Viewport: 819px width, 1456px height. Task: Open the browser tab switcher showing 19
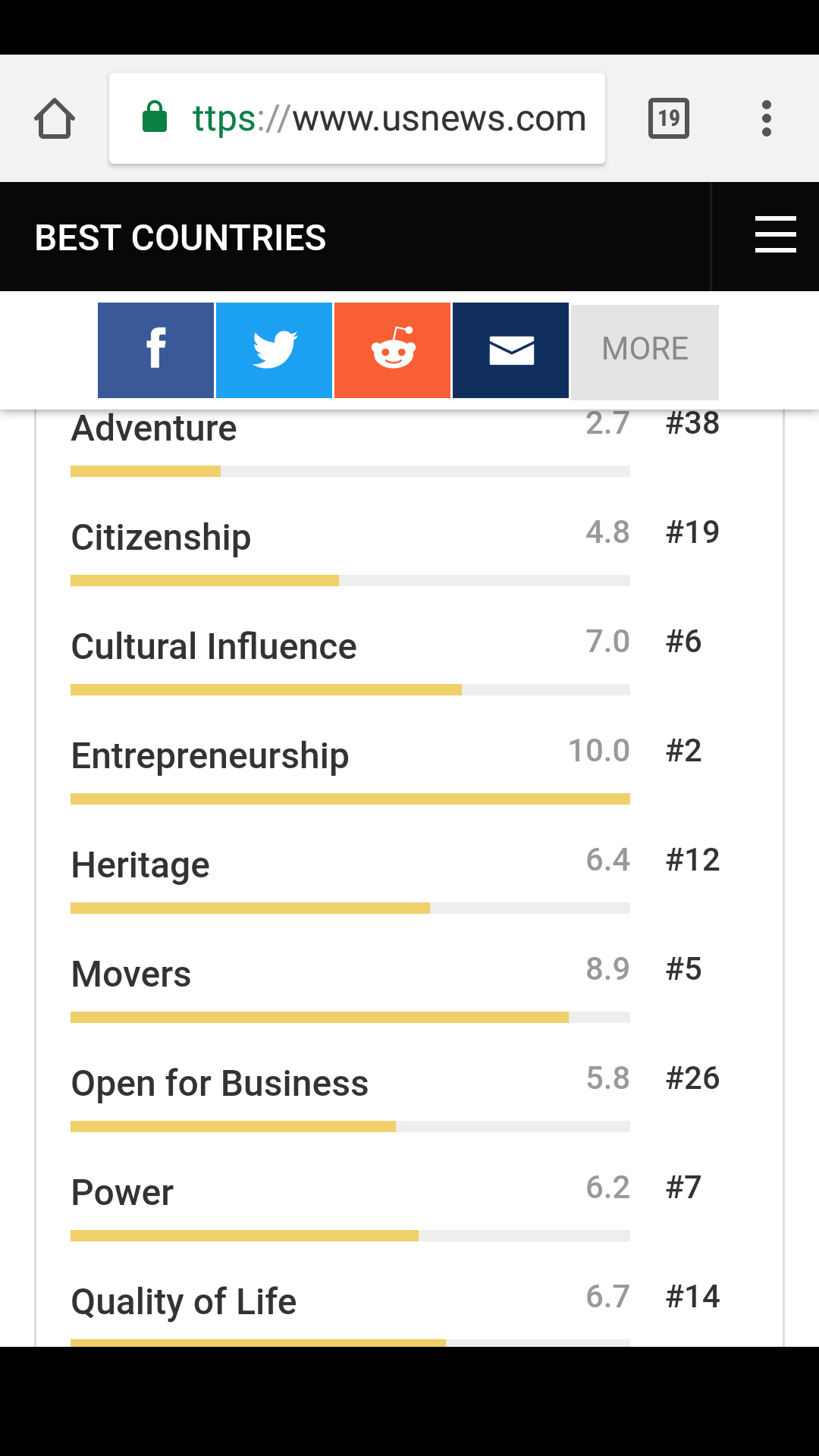[668, 118]
